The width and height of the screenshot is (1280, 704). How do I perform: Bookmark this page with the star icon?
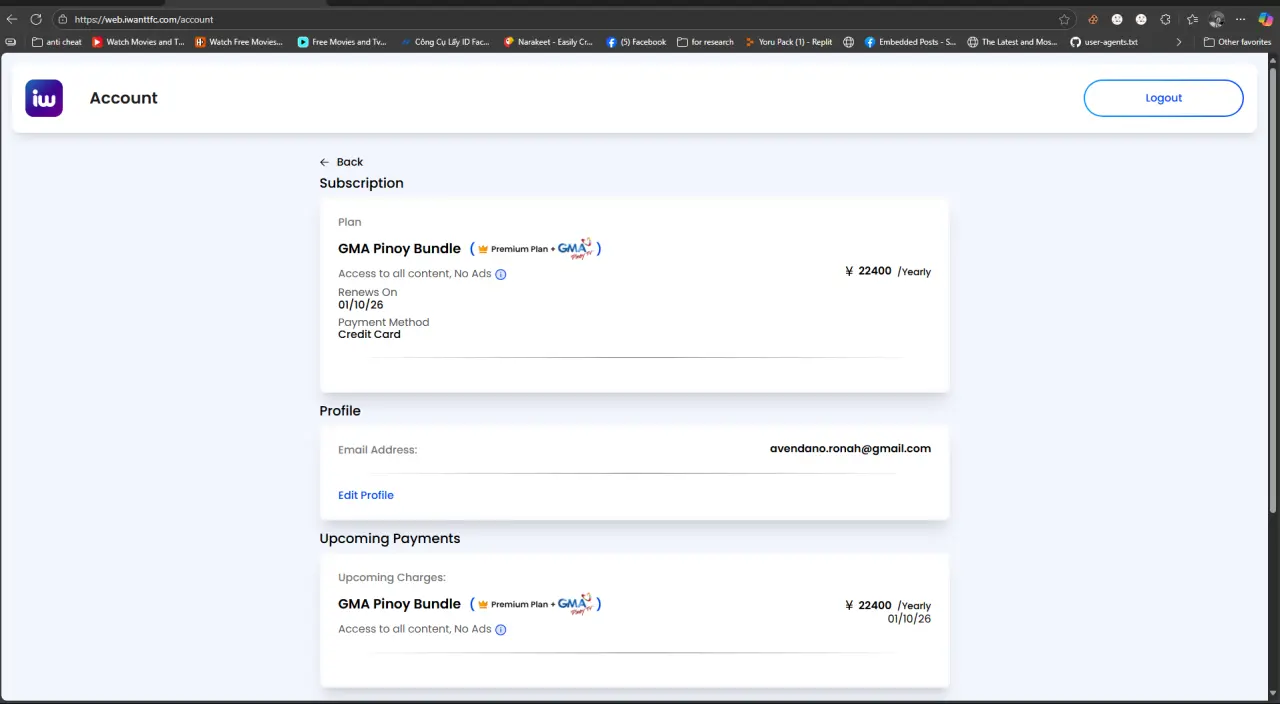click(1065, 19)
